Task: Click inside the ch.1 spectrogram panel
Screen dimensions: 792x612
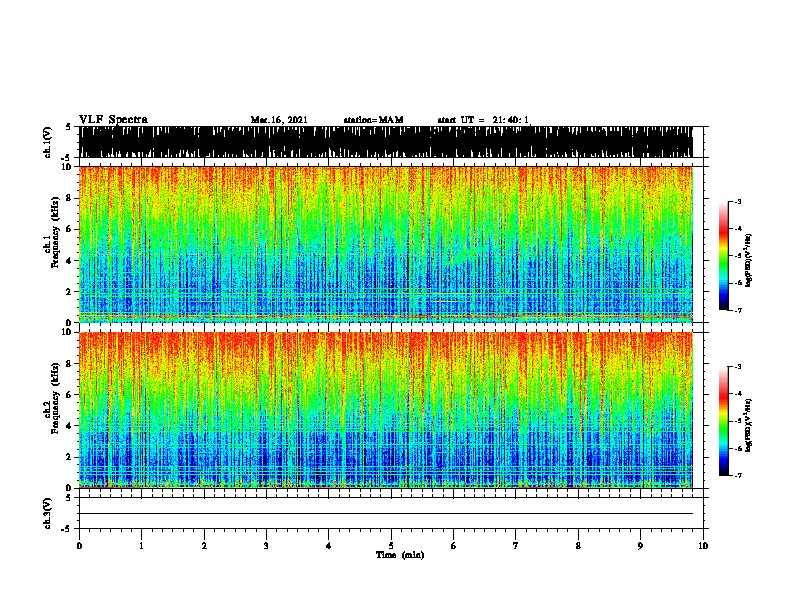Action: 385,244
